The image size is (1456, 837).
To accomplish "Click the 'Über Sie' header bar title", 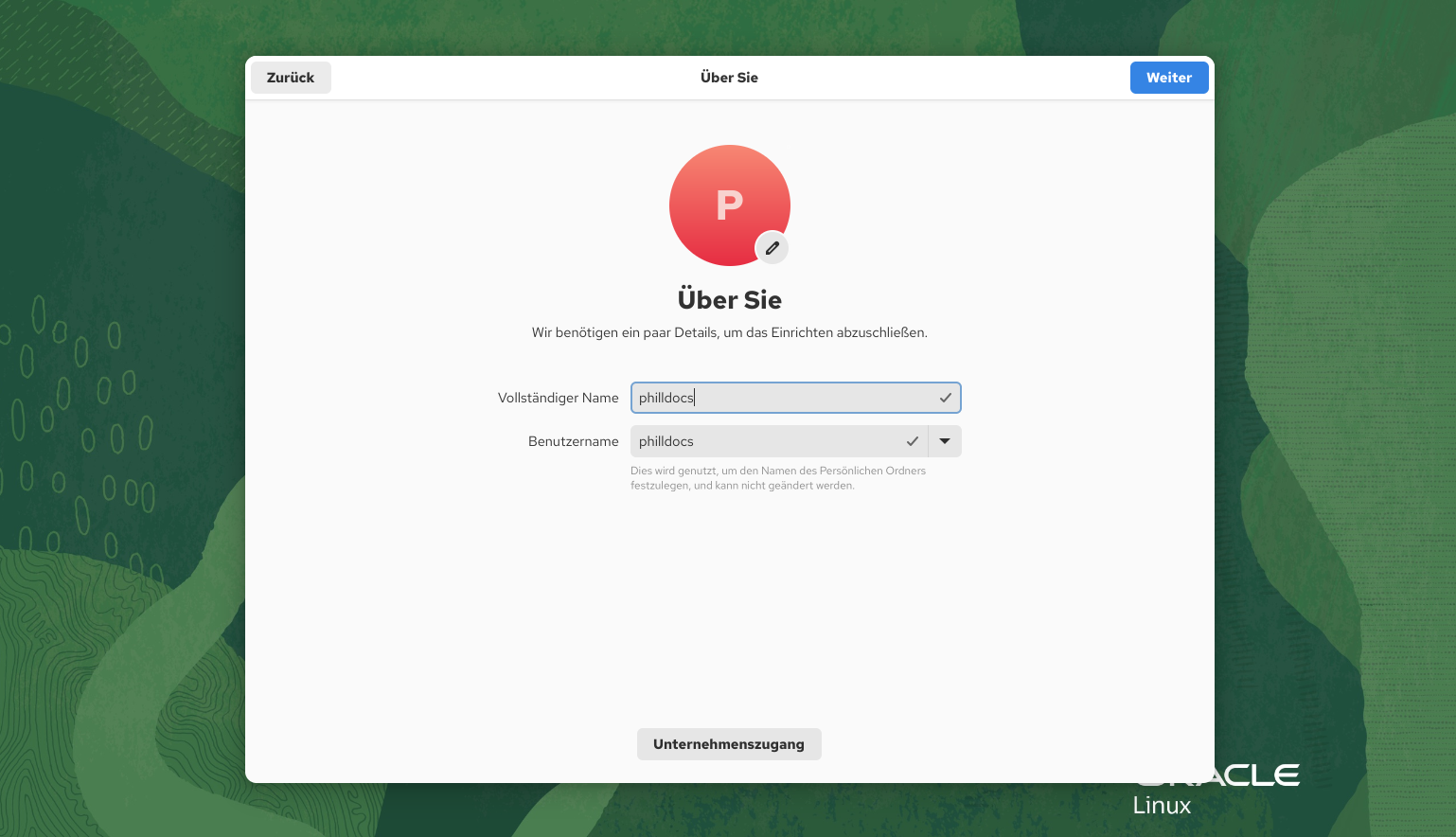I will tap(729, 78).
